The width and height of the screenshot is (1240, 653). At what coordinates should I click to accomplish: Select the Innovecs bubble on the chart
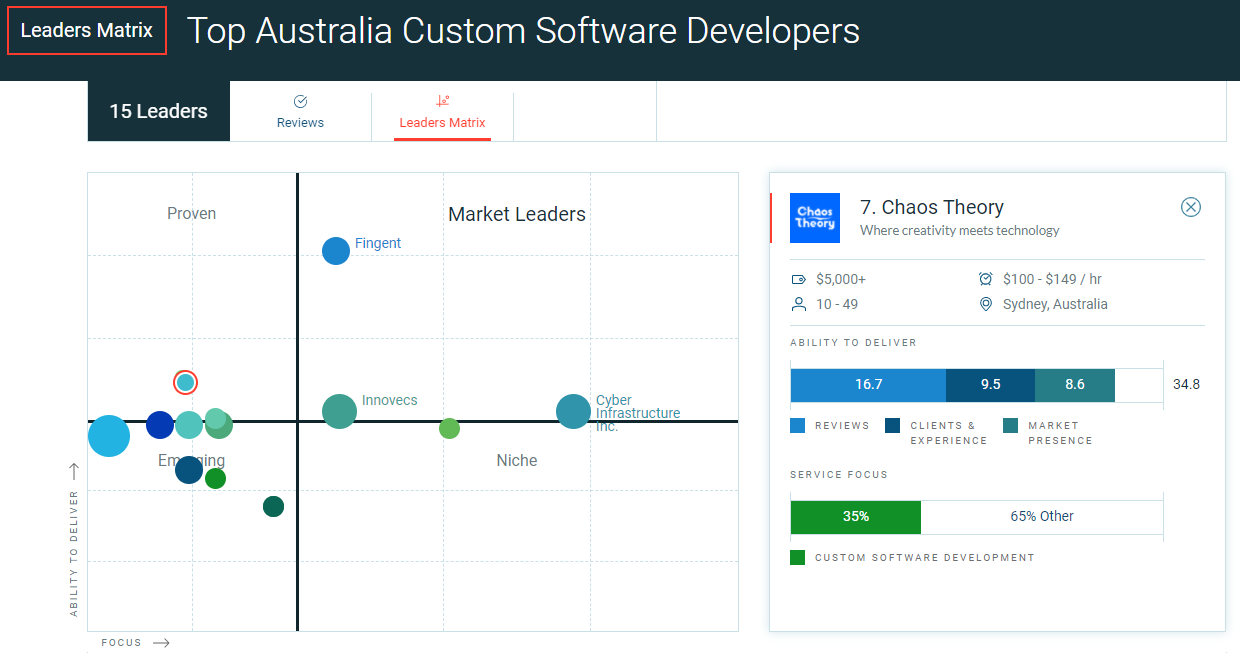(x=339, y=411)
